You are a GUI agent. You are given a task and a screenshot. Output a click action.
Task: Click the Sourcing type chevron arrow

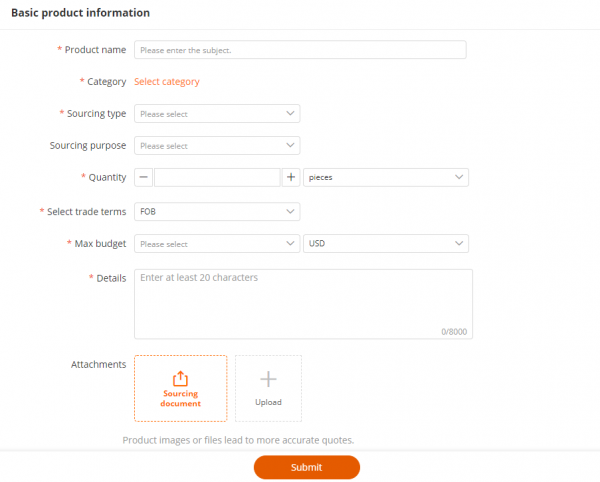tap(290, 114)
